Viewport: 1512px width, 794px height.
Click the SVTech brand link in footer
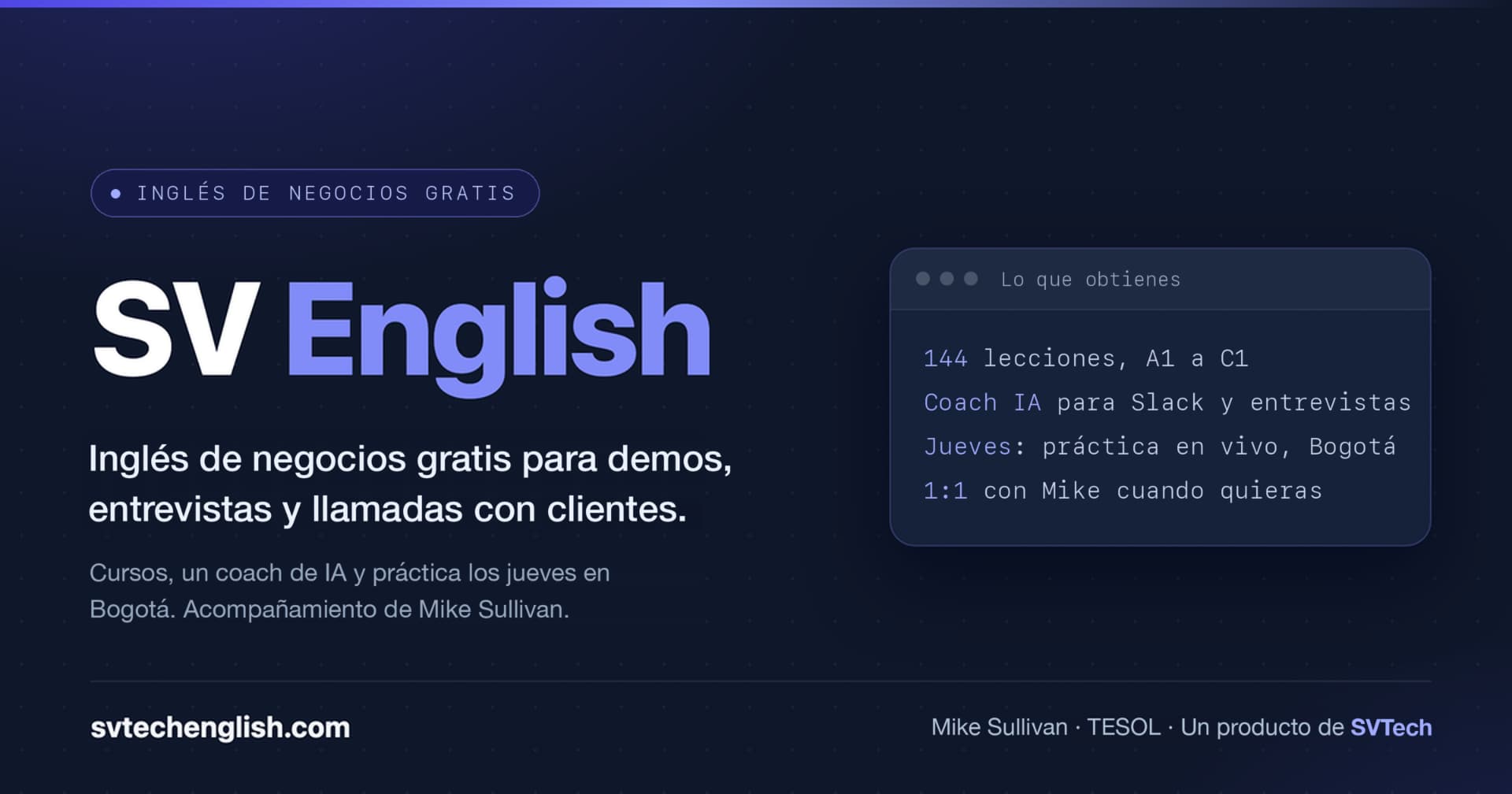pyautogui.click(x=1391, y=727)
